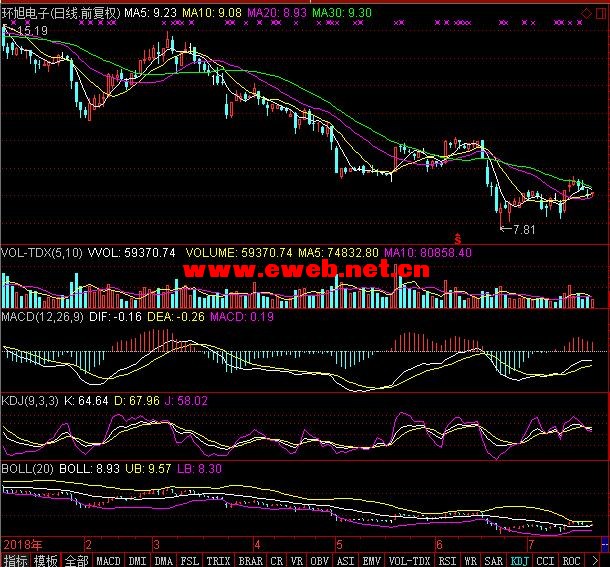
Task: Click the K: 64.64 value
Action: pyautogui.click(x=86, y=401)
